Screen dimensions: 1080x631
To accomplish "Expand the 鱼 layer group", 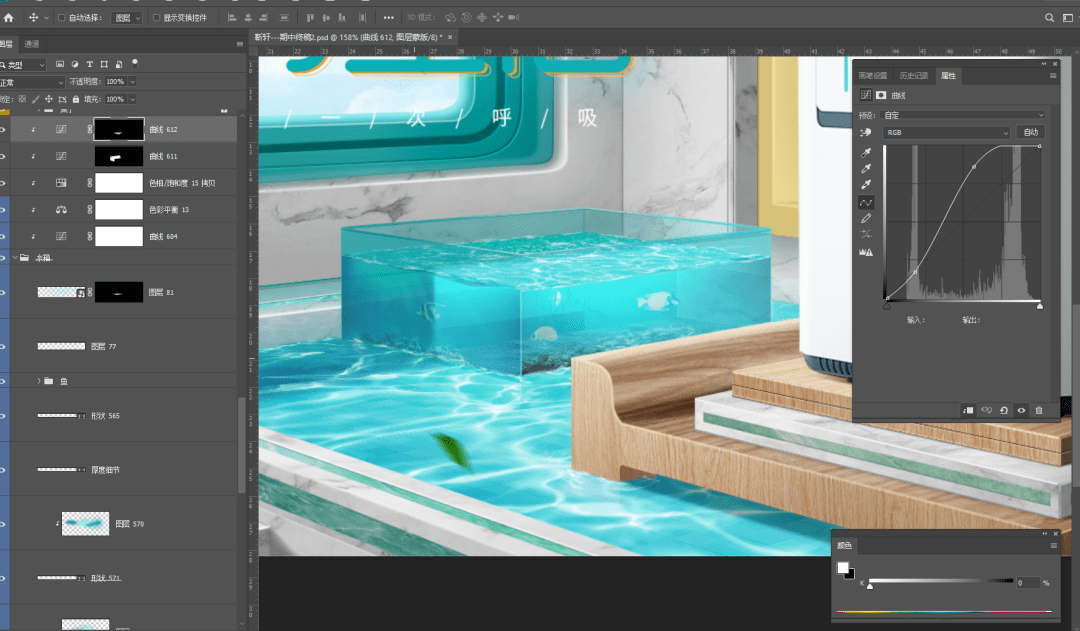I will [39, 381].
